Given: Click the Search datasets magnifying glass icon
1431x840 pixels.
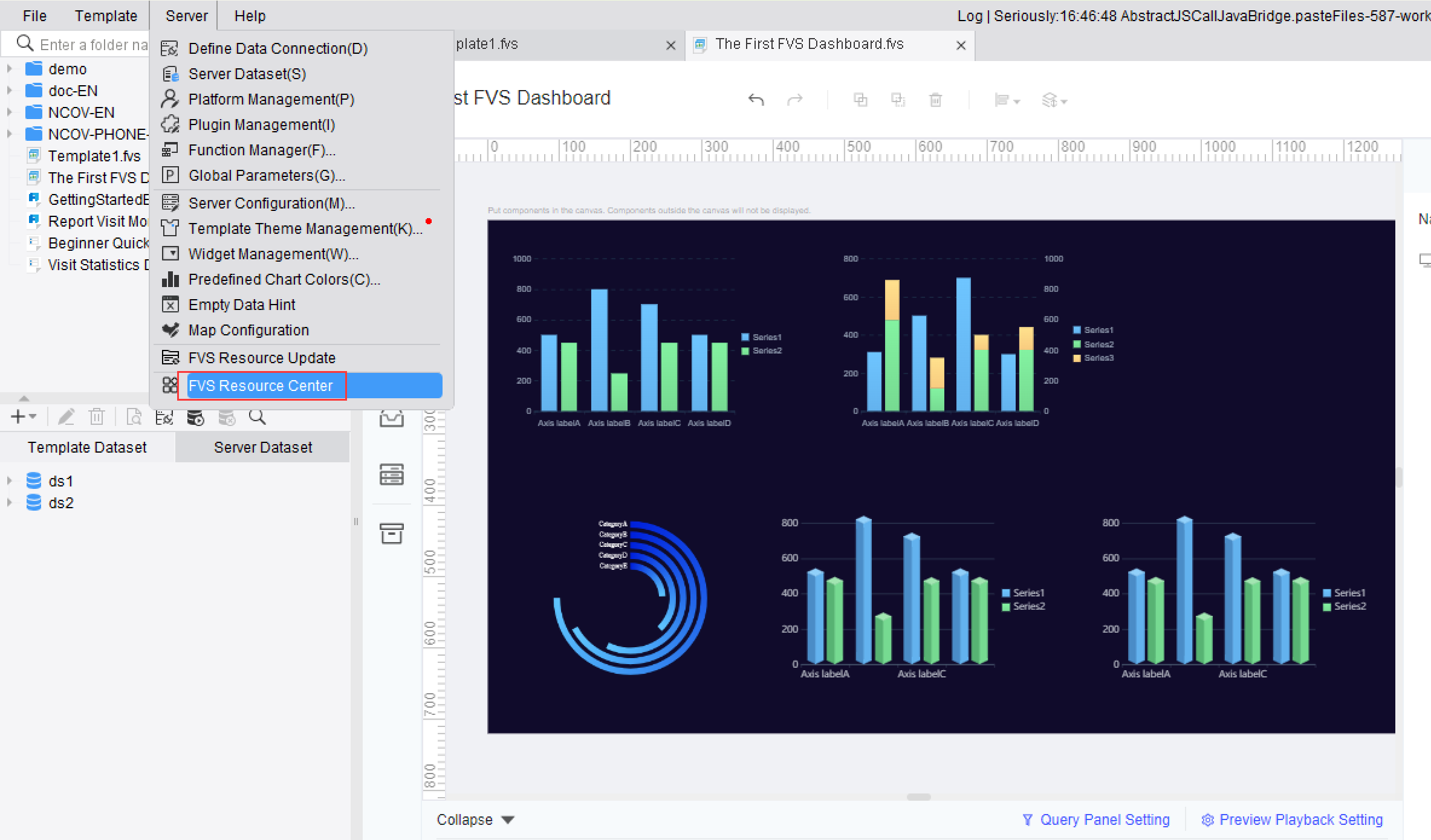Looking at the screenshot, I should coord(257,416).
